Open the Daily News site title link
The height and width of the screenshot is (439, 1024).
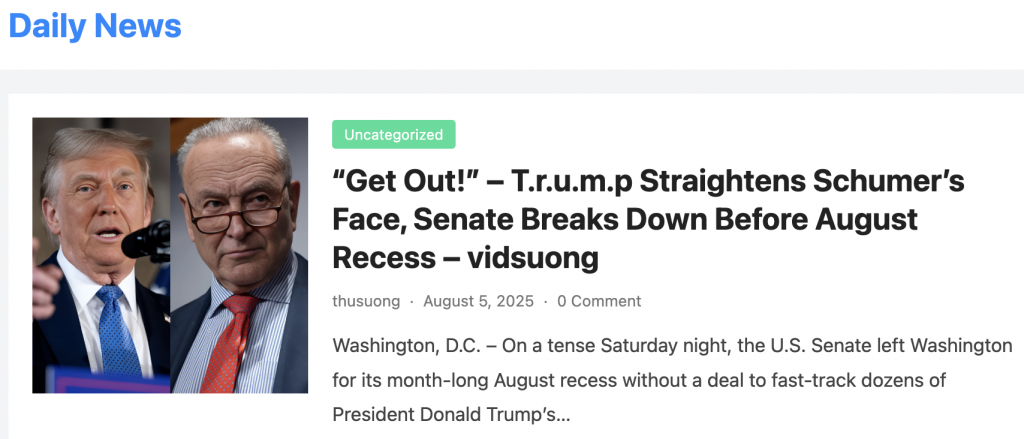click(95, 25)
